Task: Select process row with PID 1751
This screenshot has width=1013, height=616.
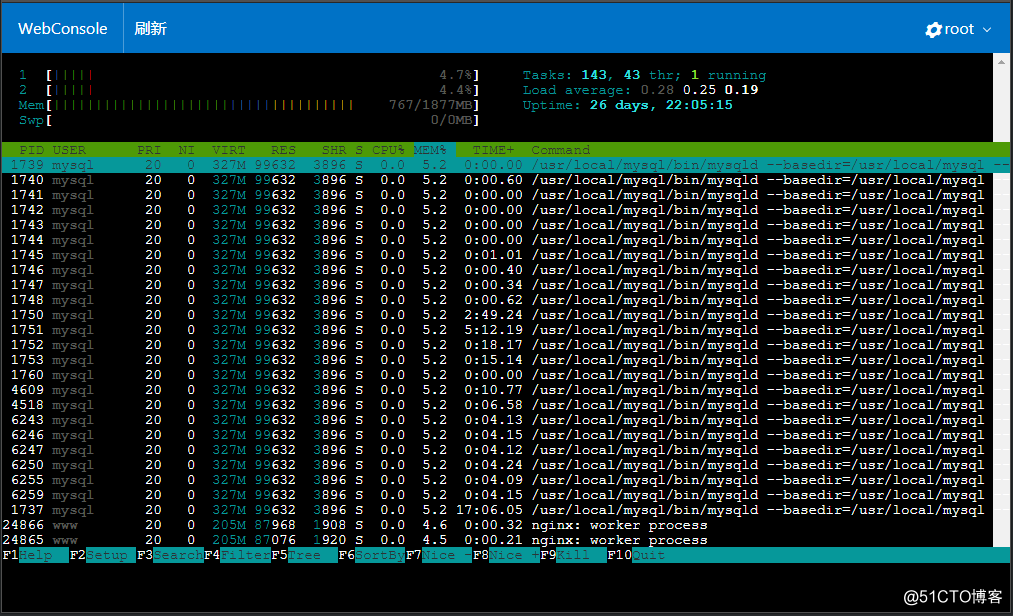Action: (497, 330)
